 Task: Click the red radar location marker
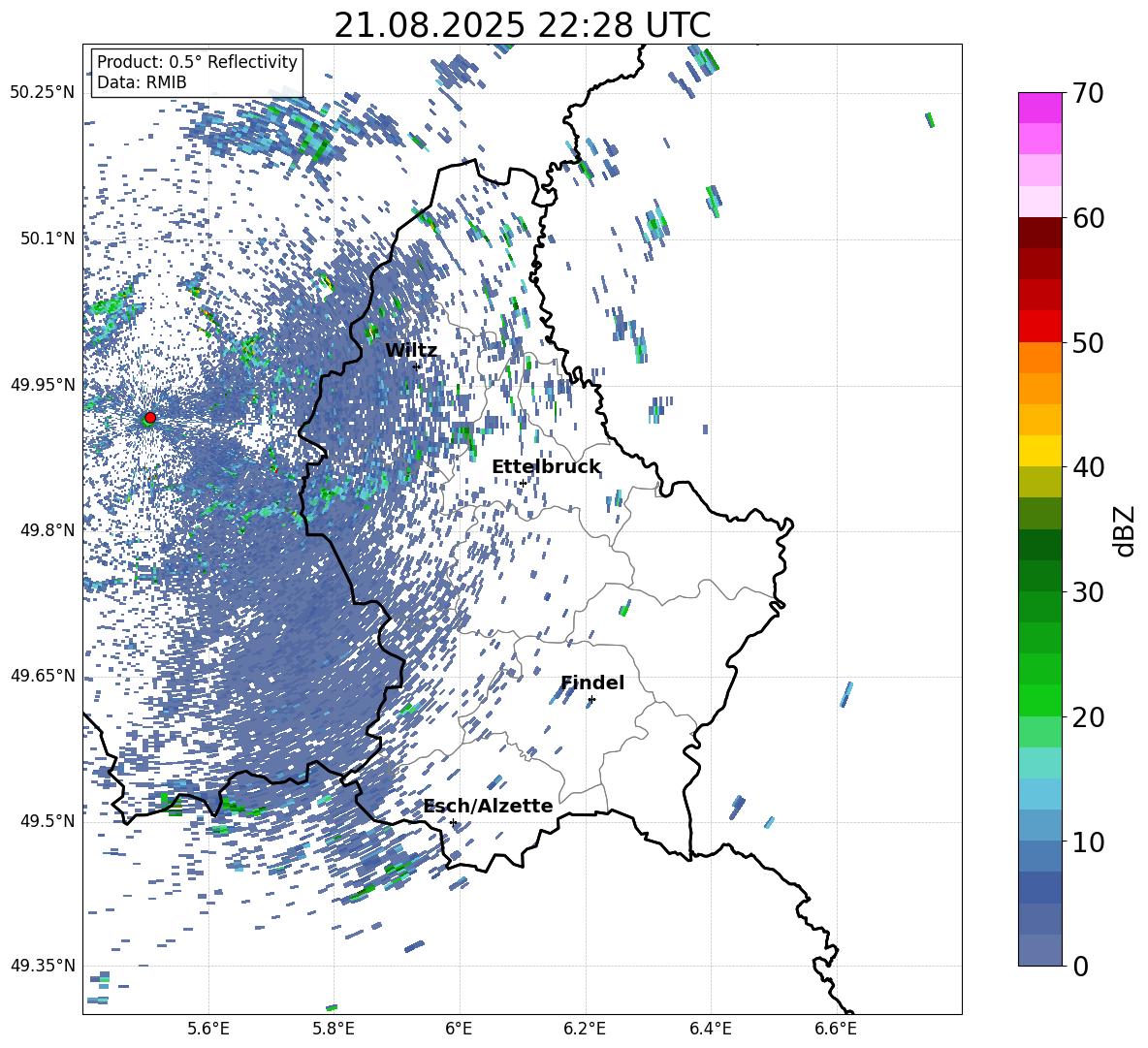point(150,417)
